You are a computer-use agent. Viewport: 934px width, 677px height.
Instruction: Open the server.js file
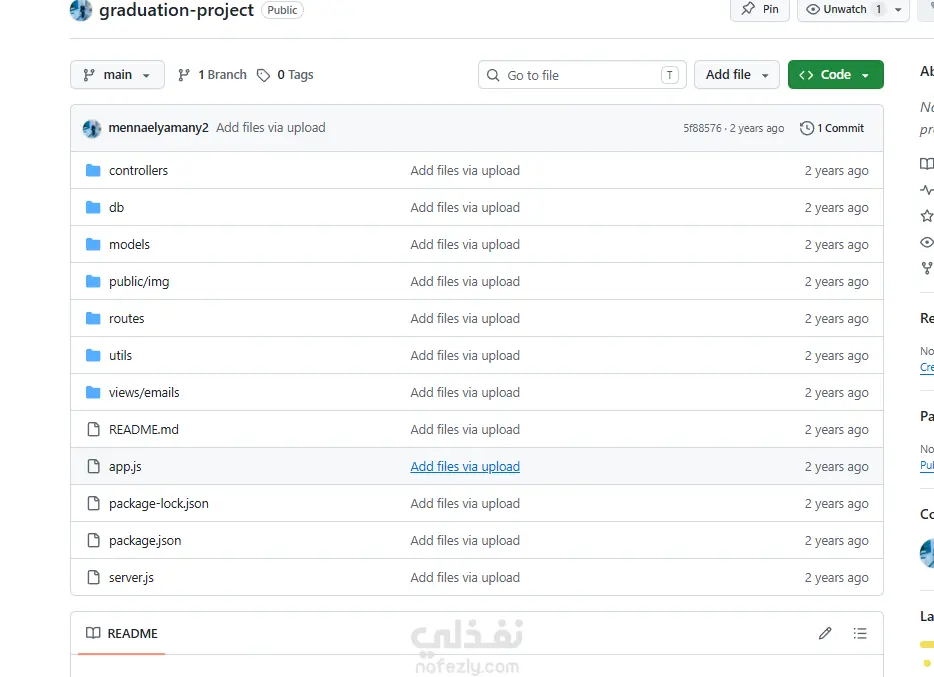[131, 578]
